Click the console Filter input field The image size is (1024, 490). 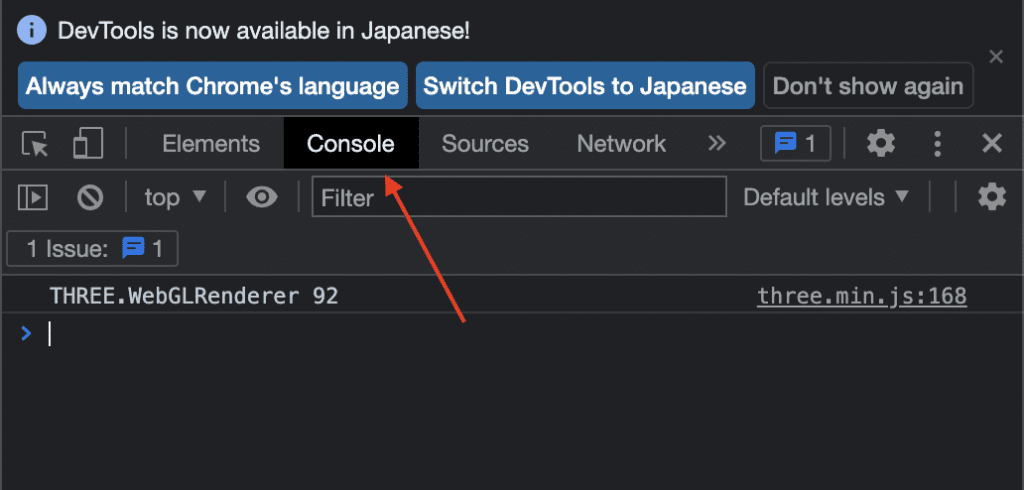[x=519, y=197]
